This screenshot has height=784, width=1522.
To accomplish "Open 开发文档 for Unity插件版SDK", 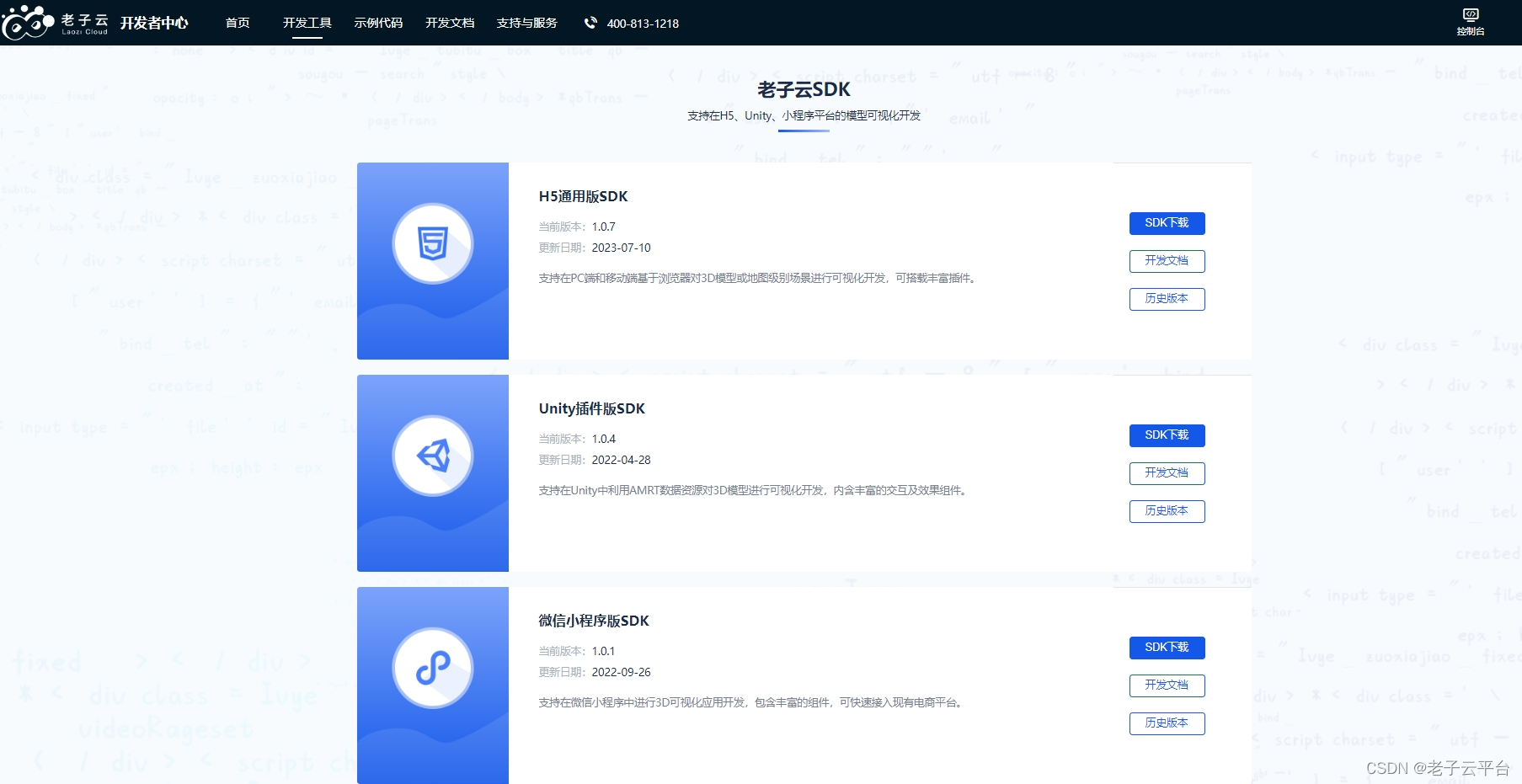I will point(1167,473).
